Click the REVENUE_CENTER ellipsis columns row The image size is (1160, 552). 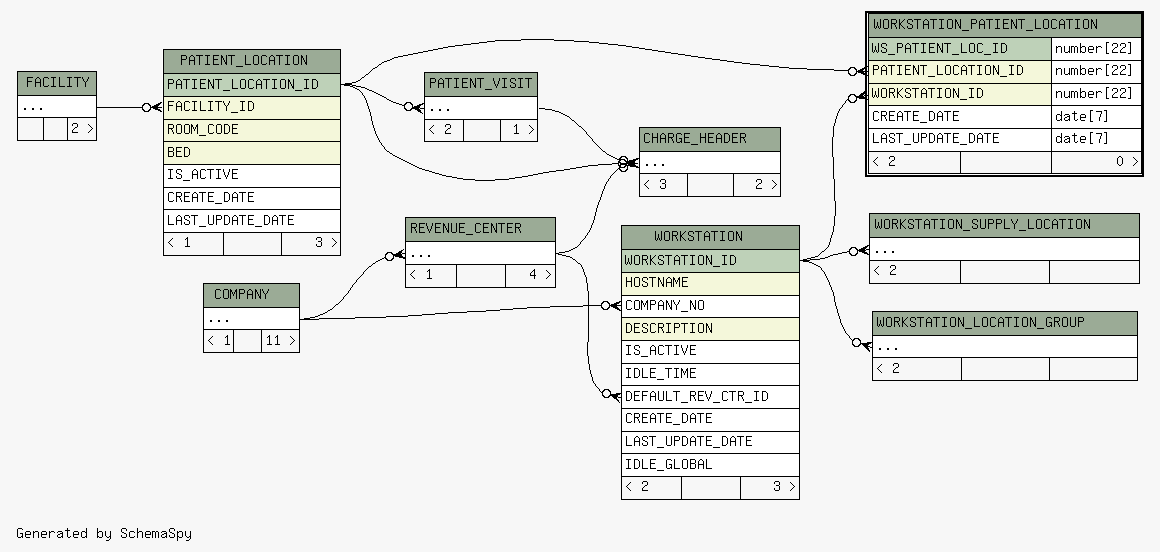(x=480, y=253)
